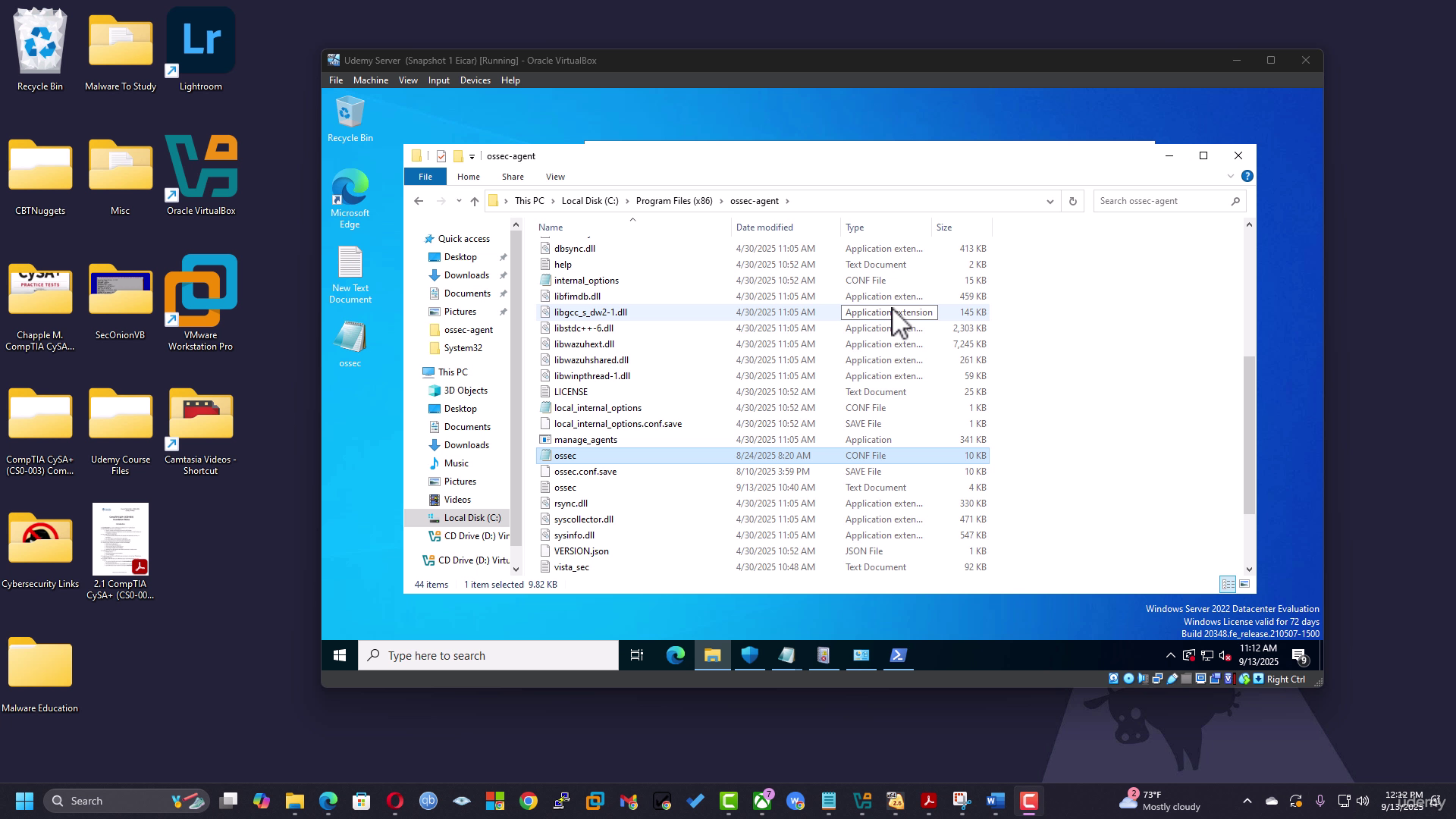
Task: Switch to large icons view layout
Action: 1244,584
